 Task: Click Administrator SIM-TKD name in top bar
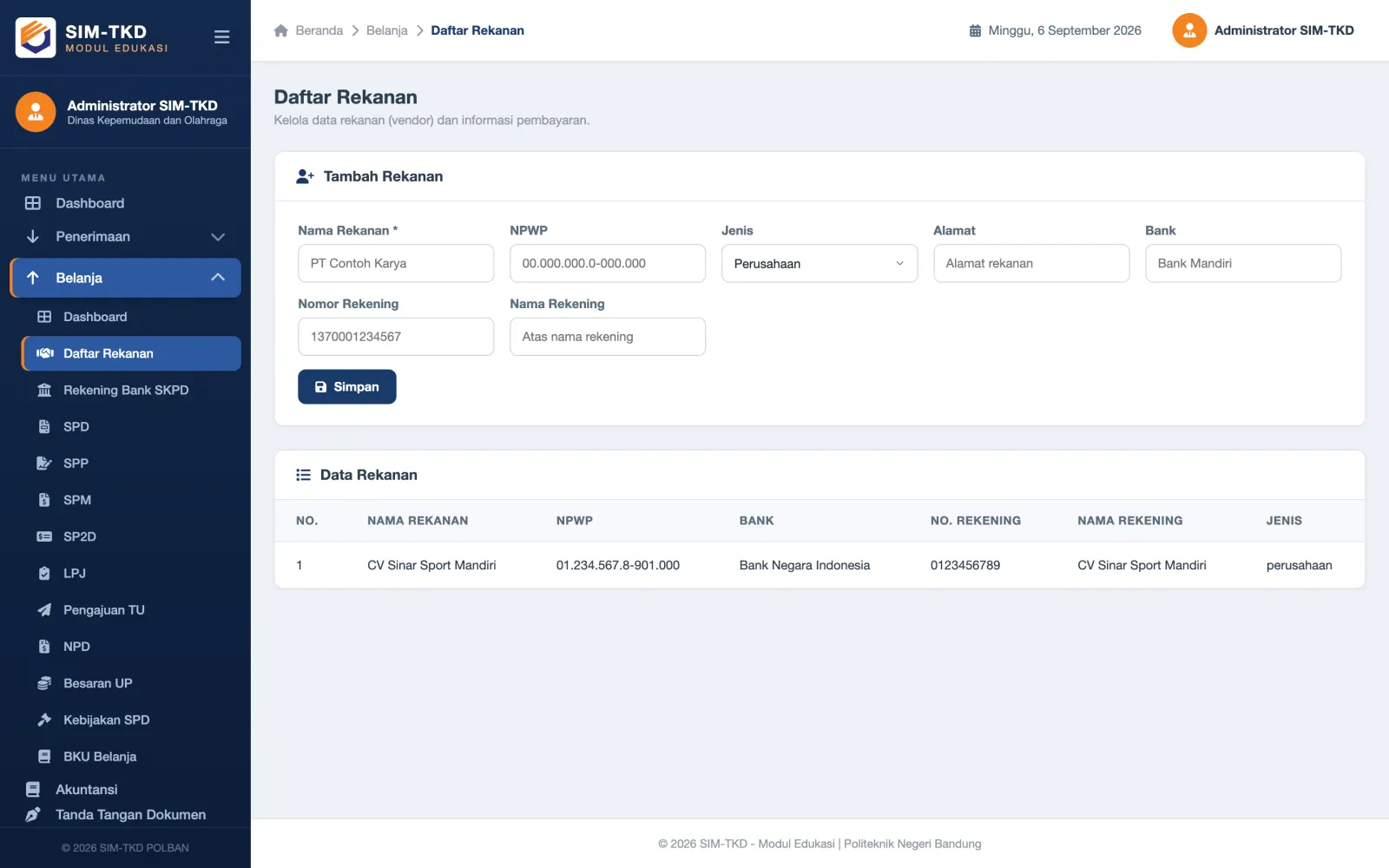pos(1284,30)
